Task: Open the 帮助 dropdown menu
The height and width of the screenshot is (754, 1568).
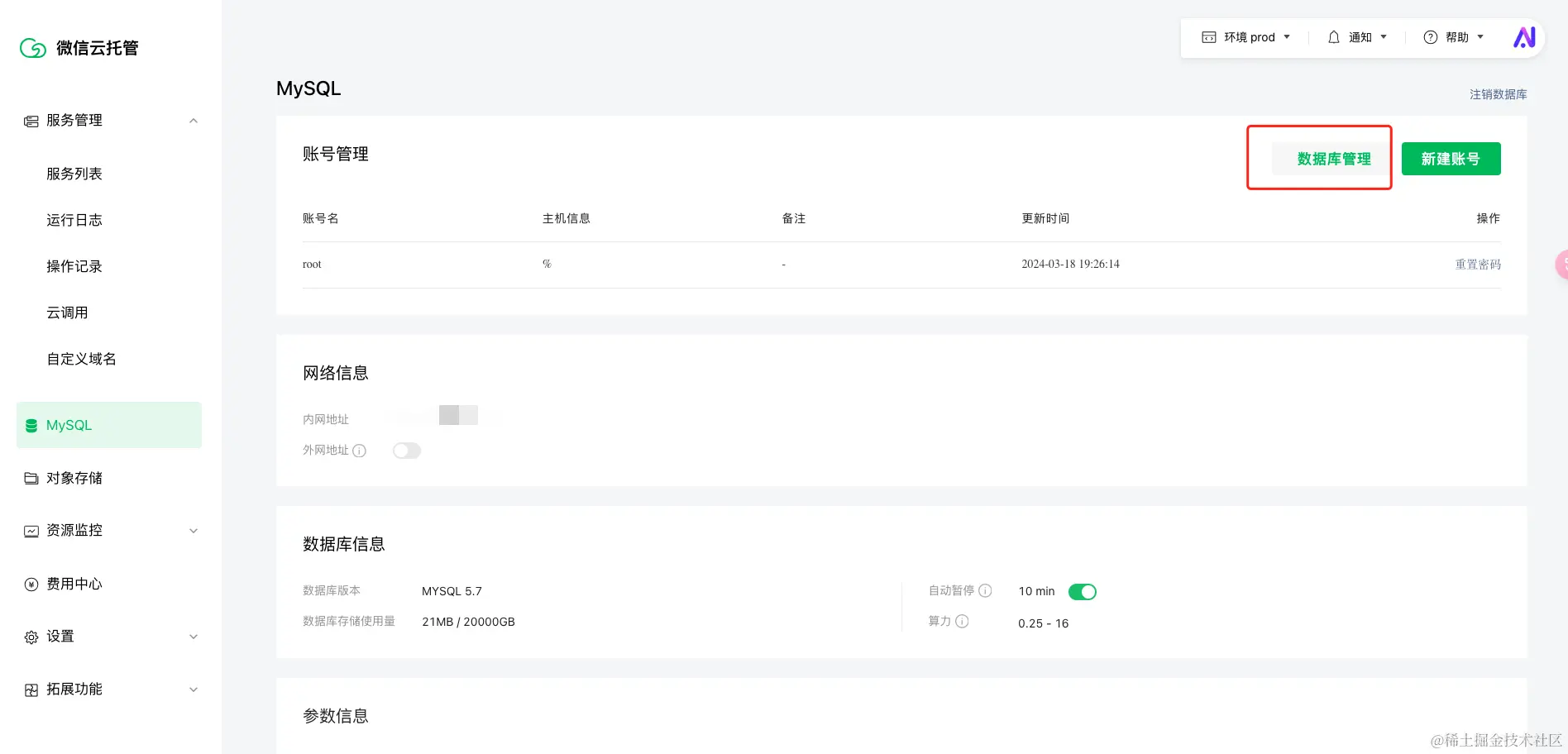Action: [x=1454, y=37]
